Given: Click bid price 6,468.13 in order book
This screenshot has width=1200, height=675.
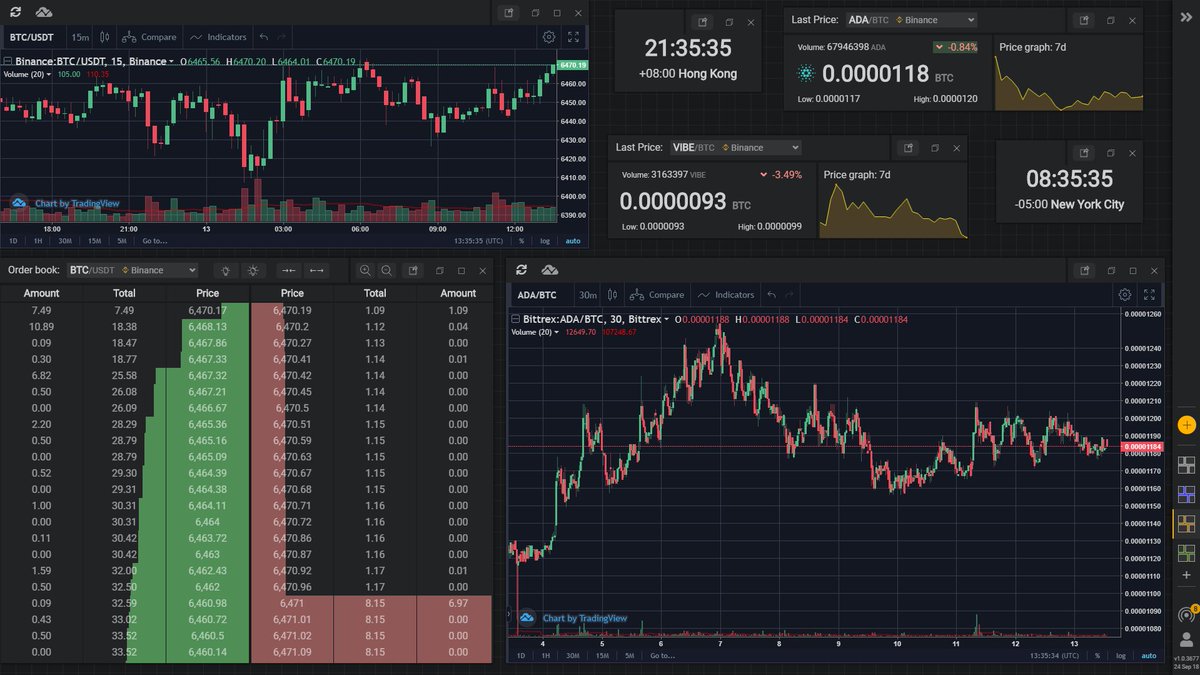Looking at the screenshot, I should point(207,327).
